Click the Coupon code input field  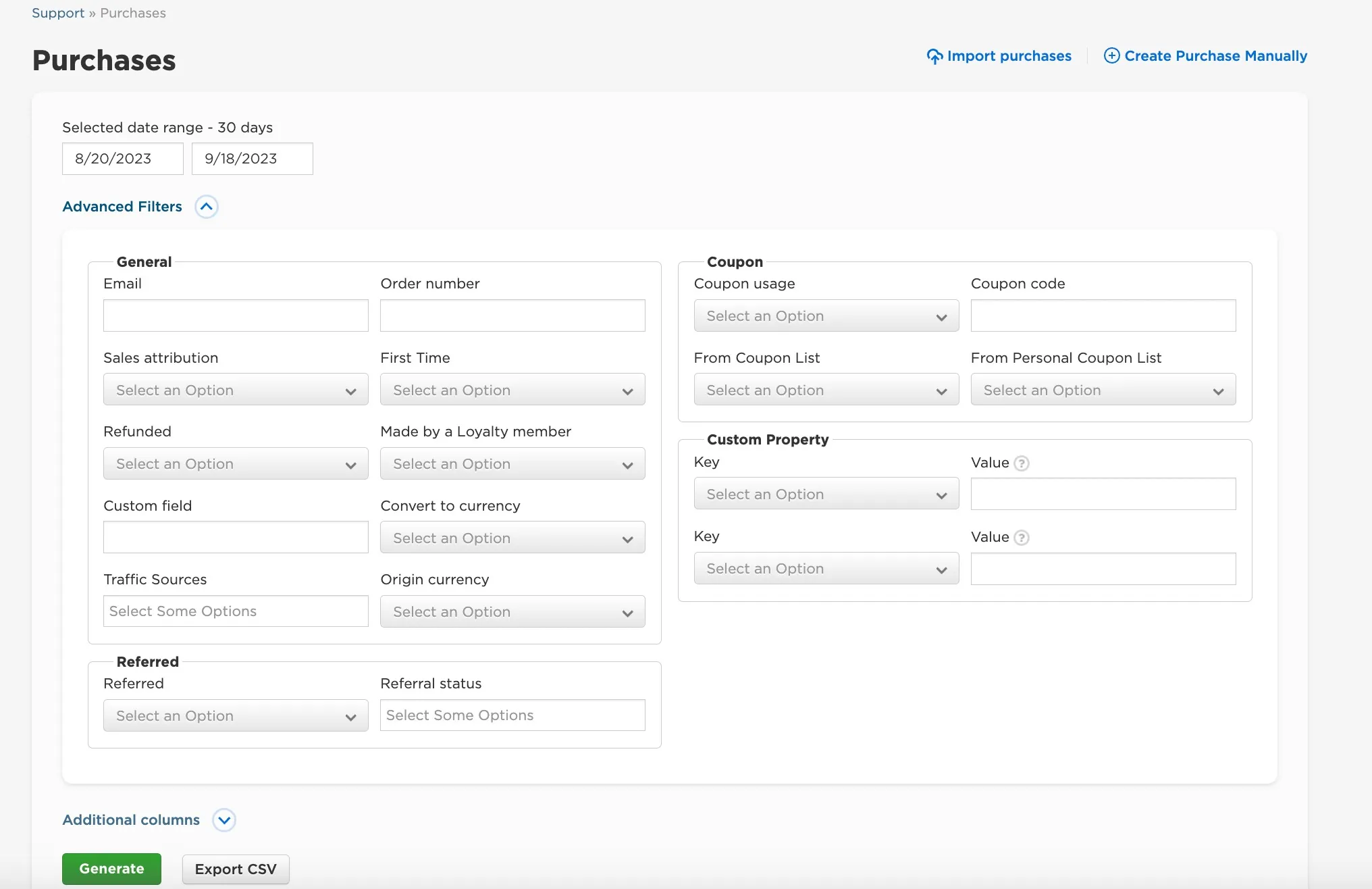[x=1103, y=315]
